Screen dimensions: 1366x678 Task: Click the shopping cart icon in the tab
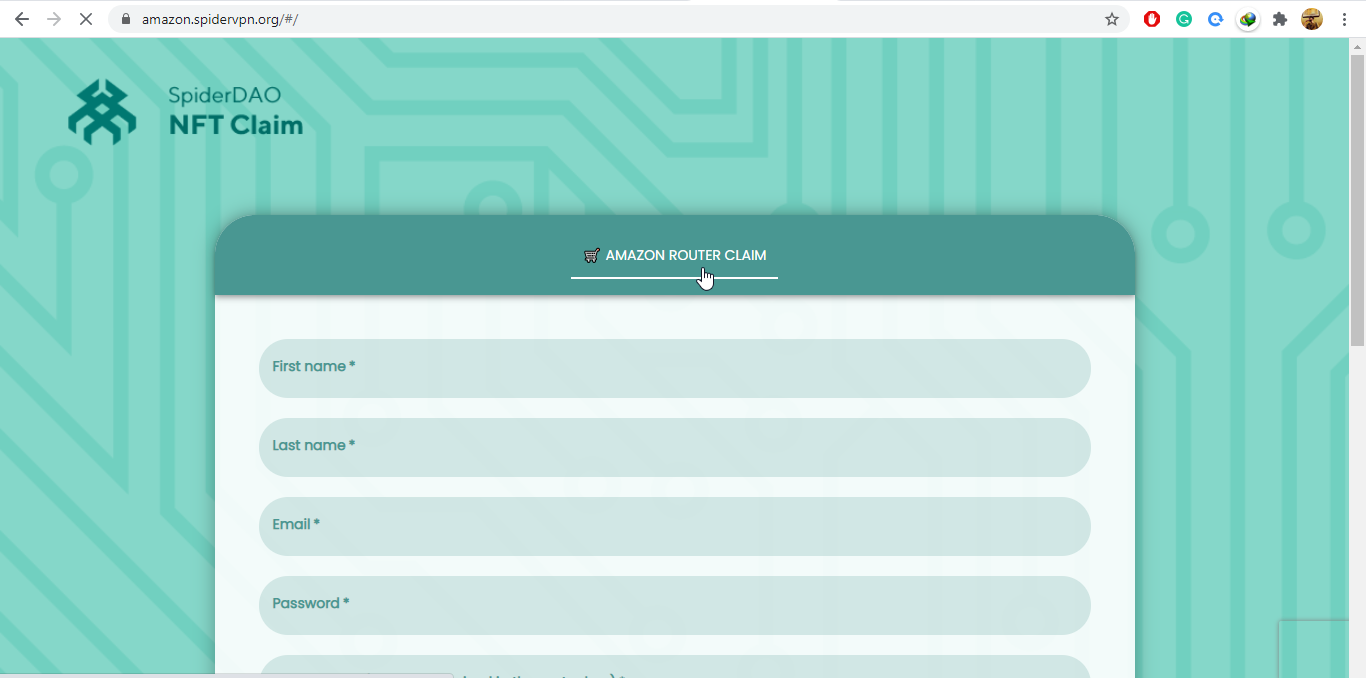pos(591,255)
